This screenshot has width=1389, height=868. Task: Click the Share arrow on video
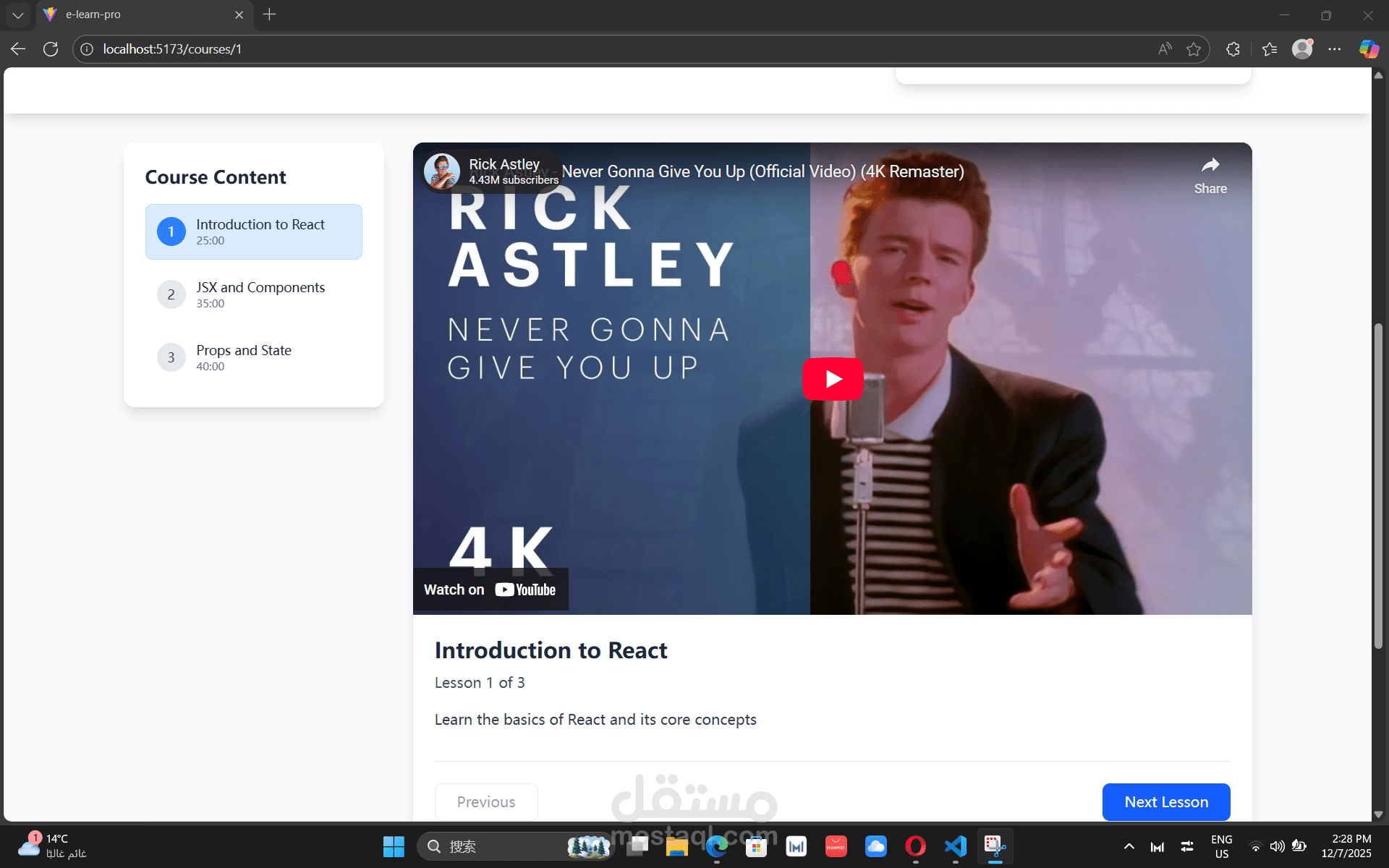1210,166
